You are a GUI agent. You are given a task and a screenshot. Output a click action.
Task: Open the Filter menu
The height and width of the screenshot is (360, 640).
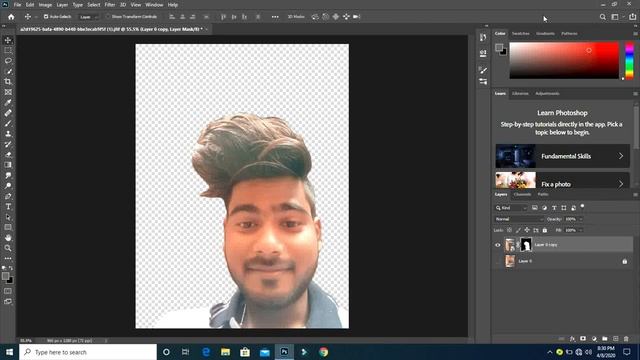pos(110,5)
